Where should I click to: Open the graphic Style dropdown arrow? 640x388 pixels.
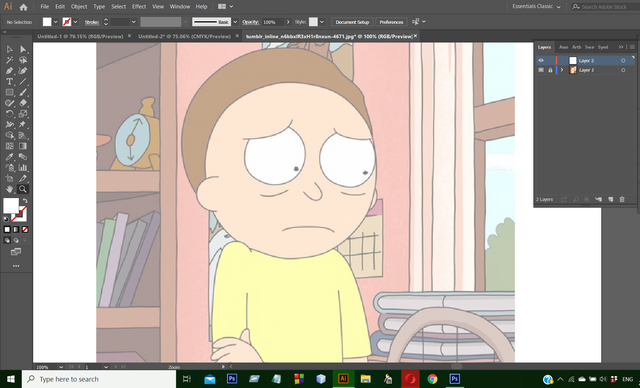(x=322, y=22)
